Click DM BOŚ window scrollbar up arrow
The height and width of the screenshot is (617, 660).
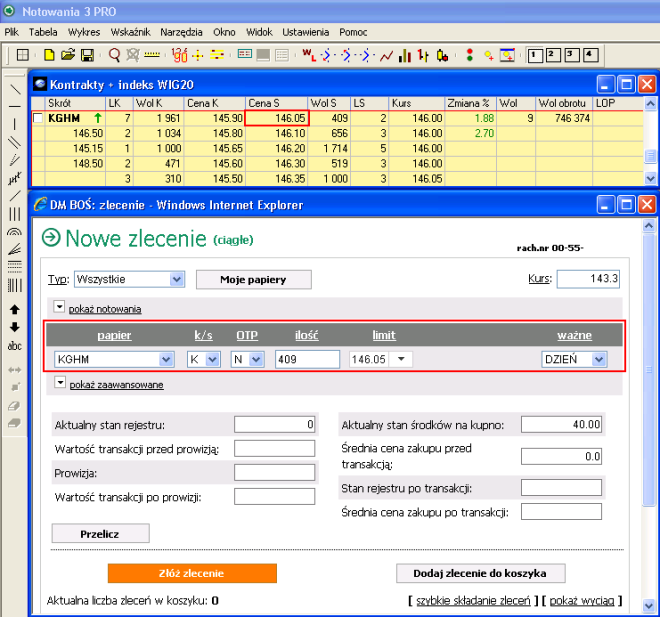(649, 226)
